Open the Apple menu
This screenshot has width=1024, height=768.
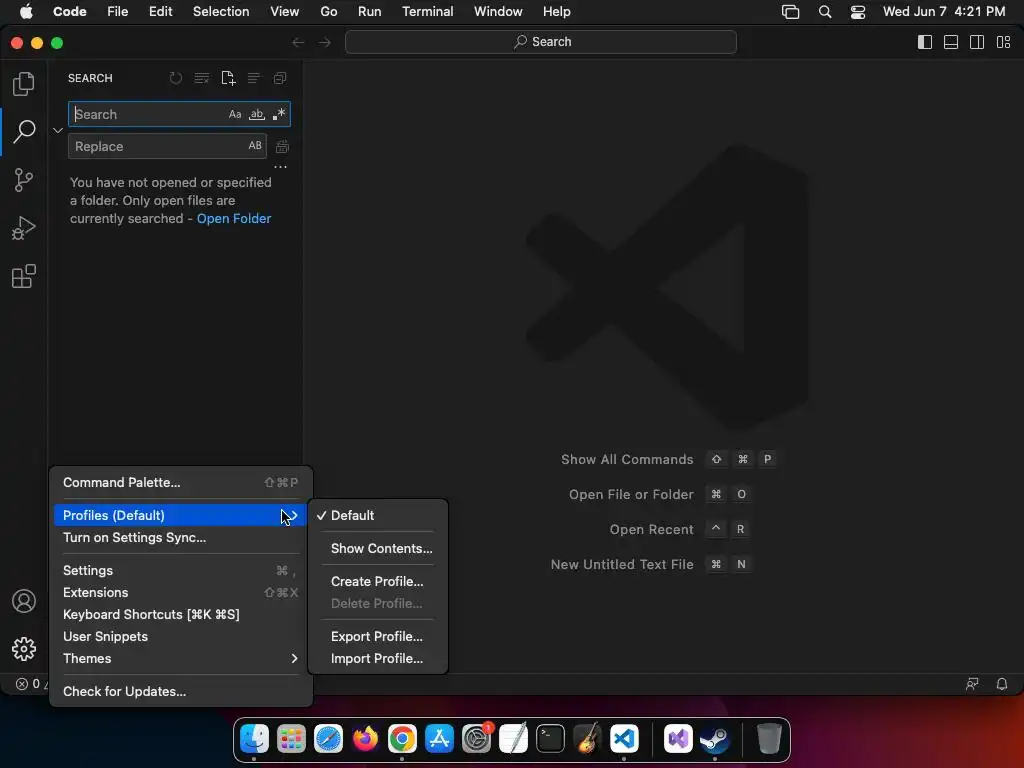click(26, 12)
